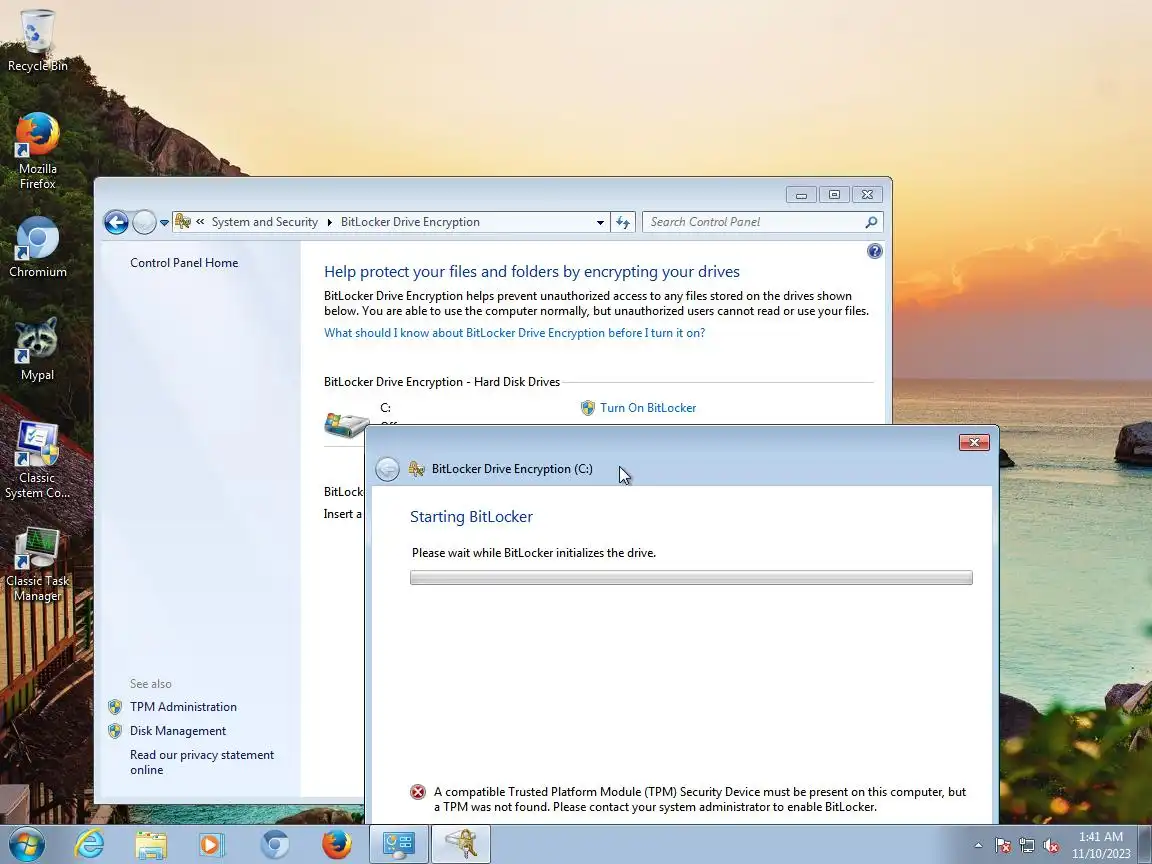Screen dimensions: 1152x864
Task: Click Turn On BitLocker for drive C:
Action: [x=648, y=408]
